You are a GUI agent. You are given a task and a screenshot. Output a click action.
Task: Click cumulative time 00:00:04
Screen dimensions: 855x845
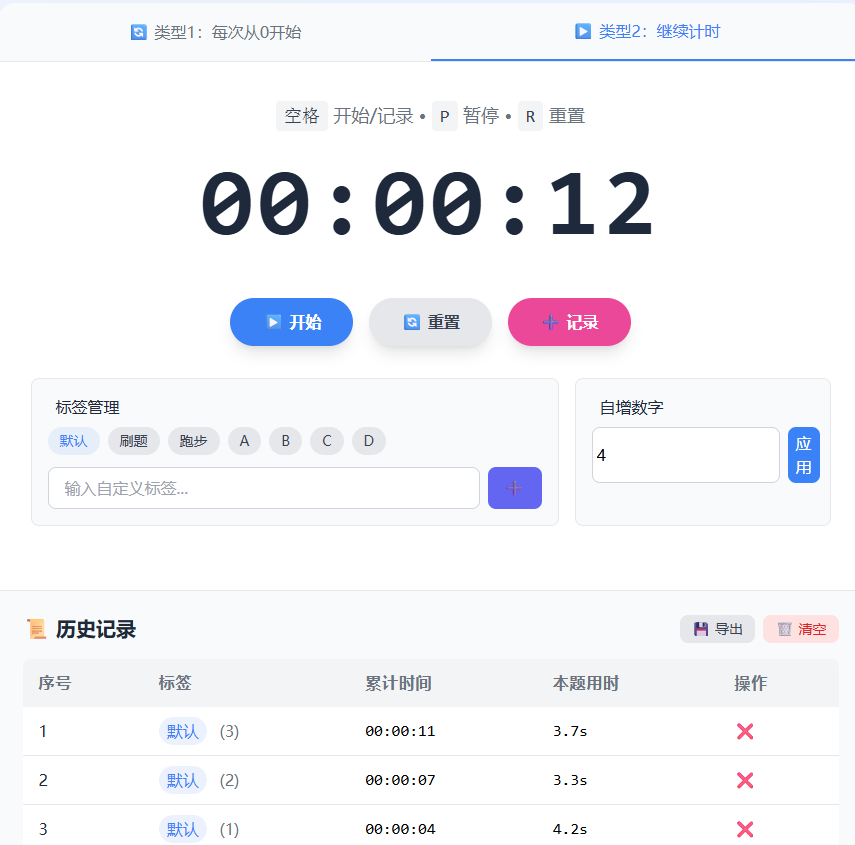[x=400, y=829]
